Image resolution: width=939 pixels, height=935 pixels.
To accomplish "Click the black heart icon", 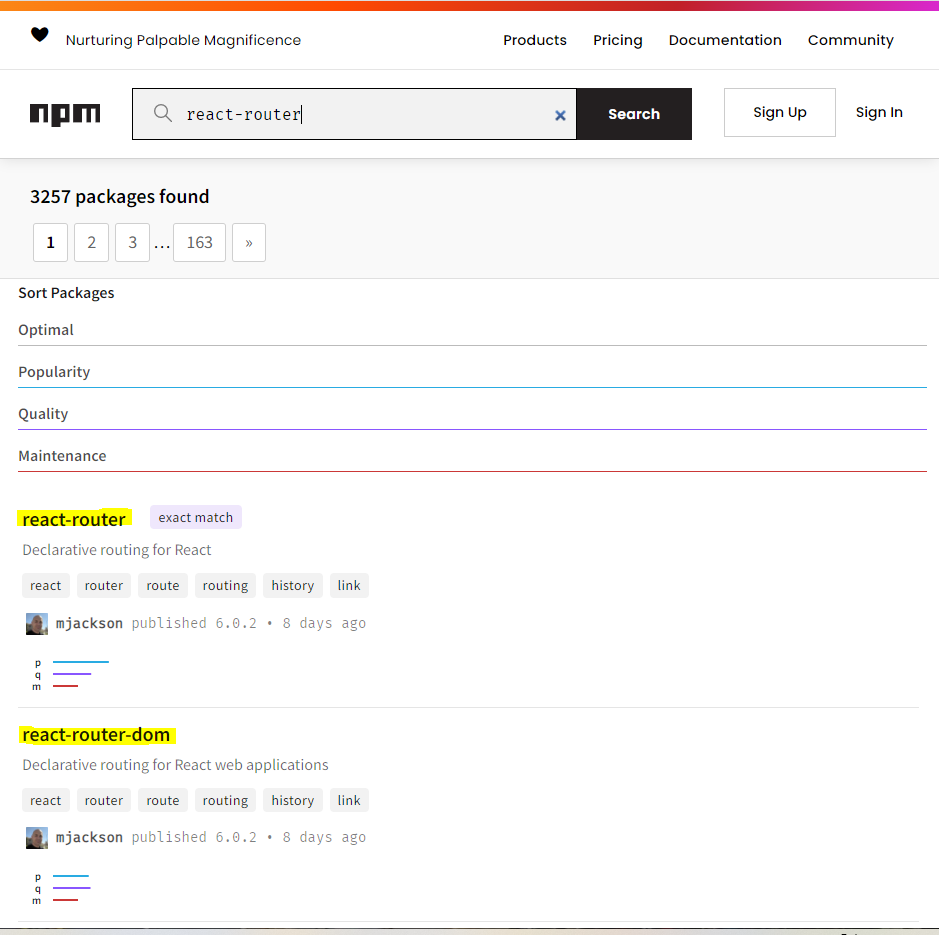I will pyautogui.click(x=40, y=35).
